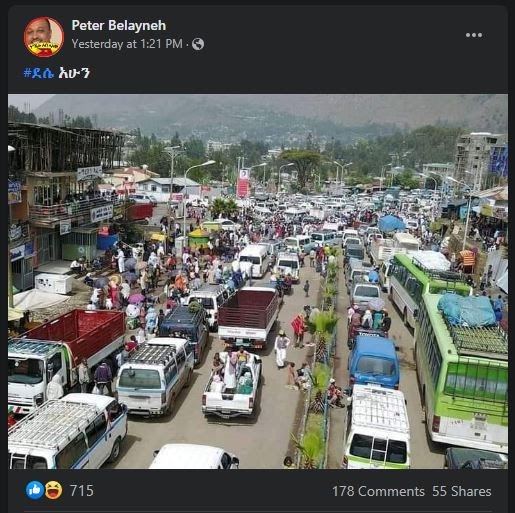Open the 178 Comments link
This screenshot has width=515, height=513.
(x=378, y=491)
